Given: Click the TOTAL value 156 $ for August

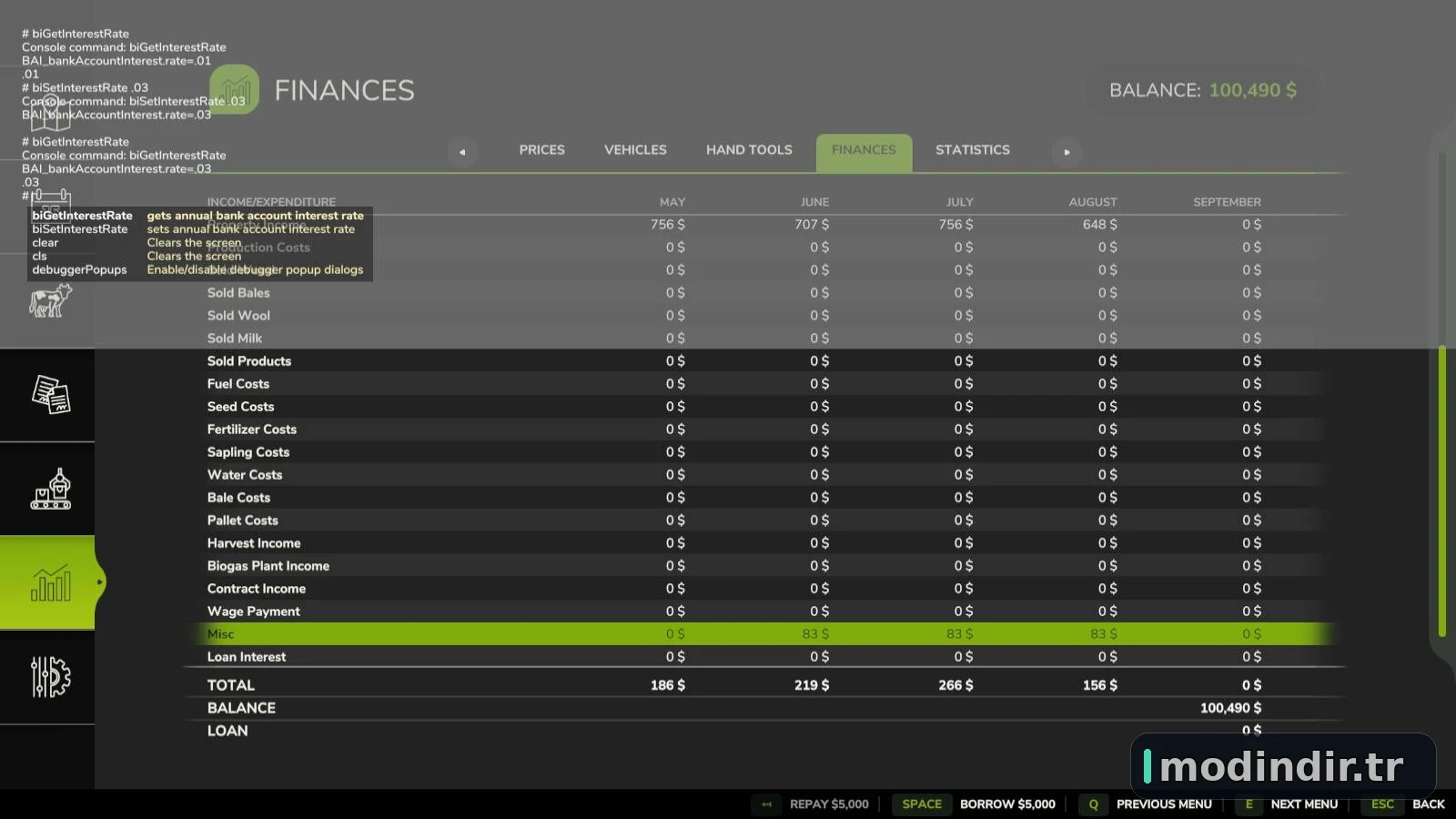Looking at the screenshot, I should click(1100, 685).
